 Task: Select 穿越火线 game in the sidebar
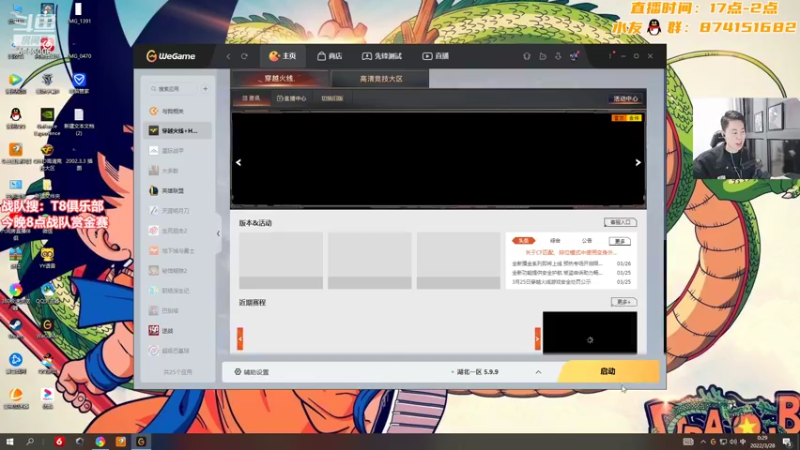point(178,131)
